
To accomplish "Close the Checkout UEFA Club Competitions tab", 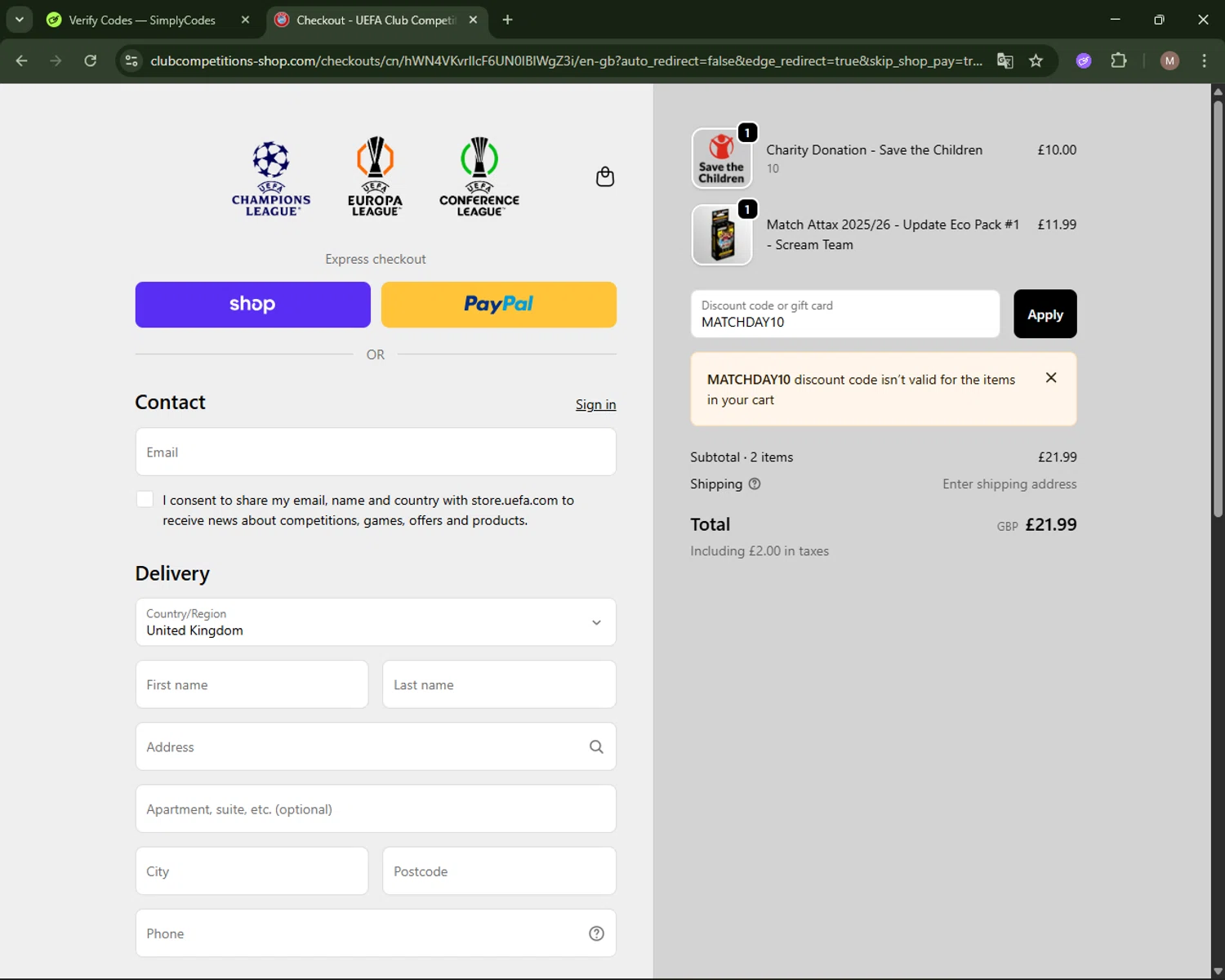I will pos(473,20).
